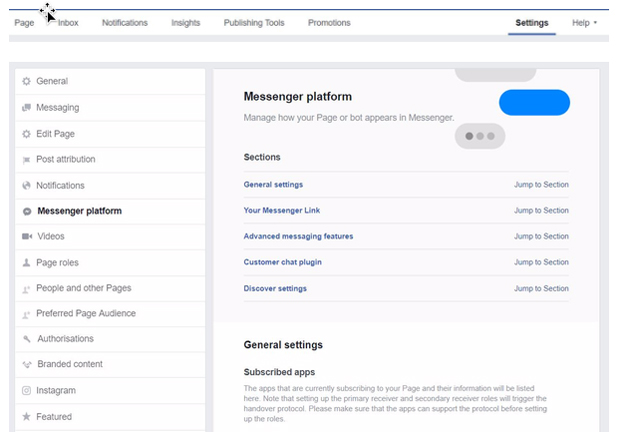Switch to the Notifications top tab
Viewport: 630px width, 442px height.
(125, 23)
